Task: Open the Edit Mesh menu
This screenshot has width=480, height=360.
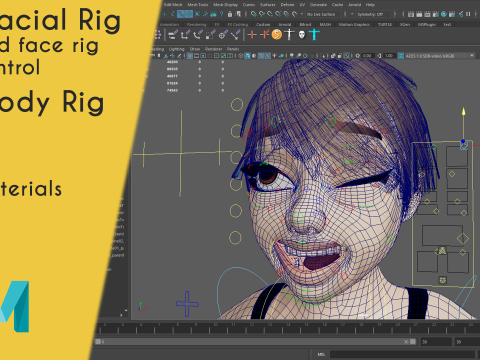Action: 173,5
